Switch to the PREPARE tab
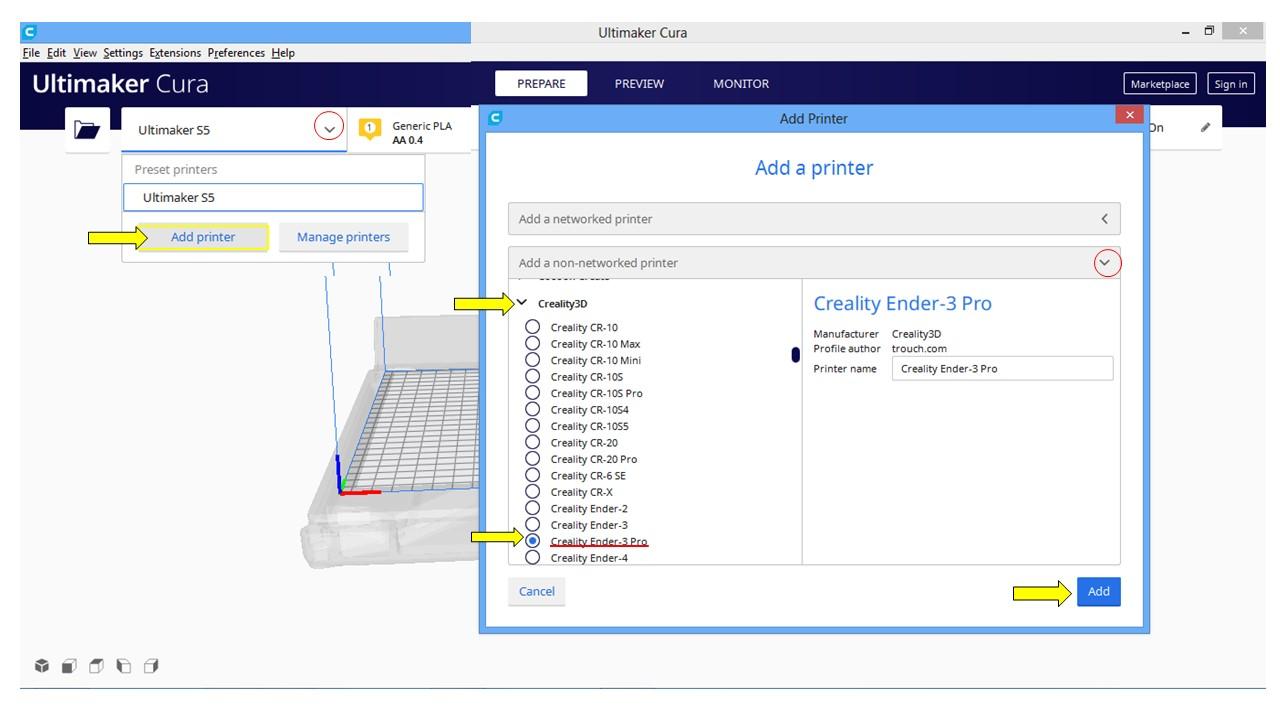Viewport: 1280px width, 720px height. pos(541,84)
